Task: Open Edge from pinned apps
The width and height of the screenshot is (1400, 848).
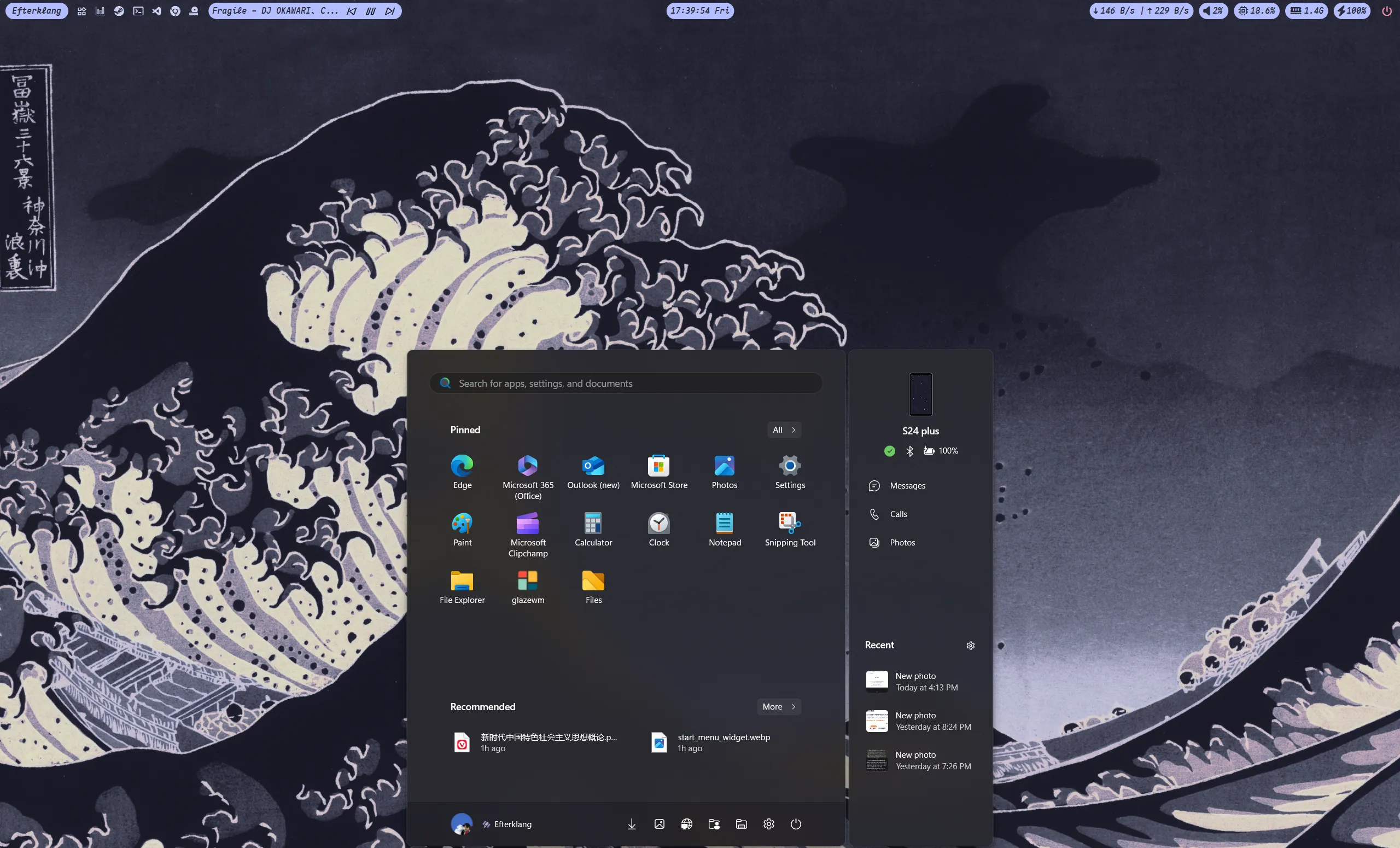Action: tap(462, 472)
